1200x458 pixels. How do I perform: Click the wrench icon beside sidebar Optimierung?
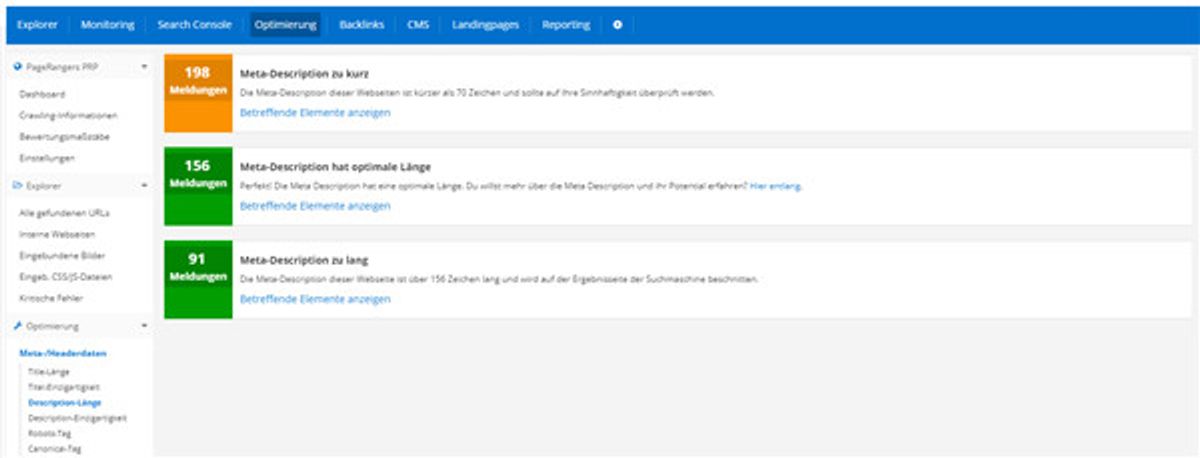pos(17,326)
